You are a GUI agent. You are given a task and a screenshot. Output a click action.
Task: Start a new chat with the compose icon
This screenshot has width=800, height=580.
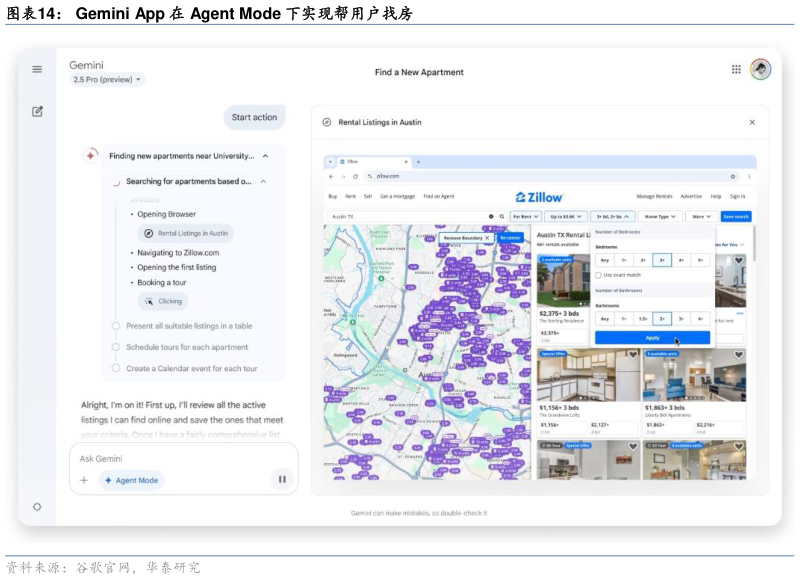click(x=37, y=111)
